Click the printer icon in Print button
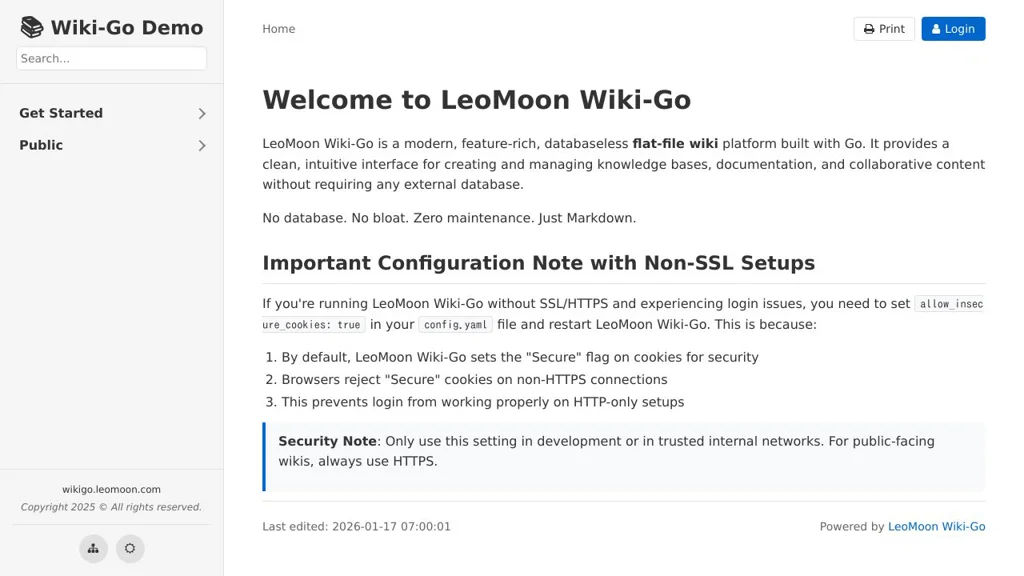 click(x=869, y=29)
